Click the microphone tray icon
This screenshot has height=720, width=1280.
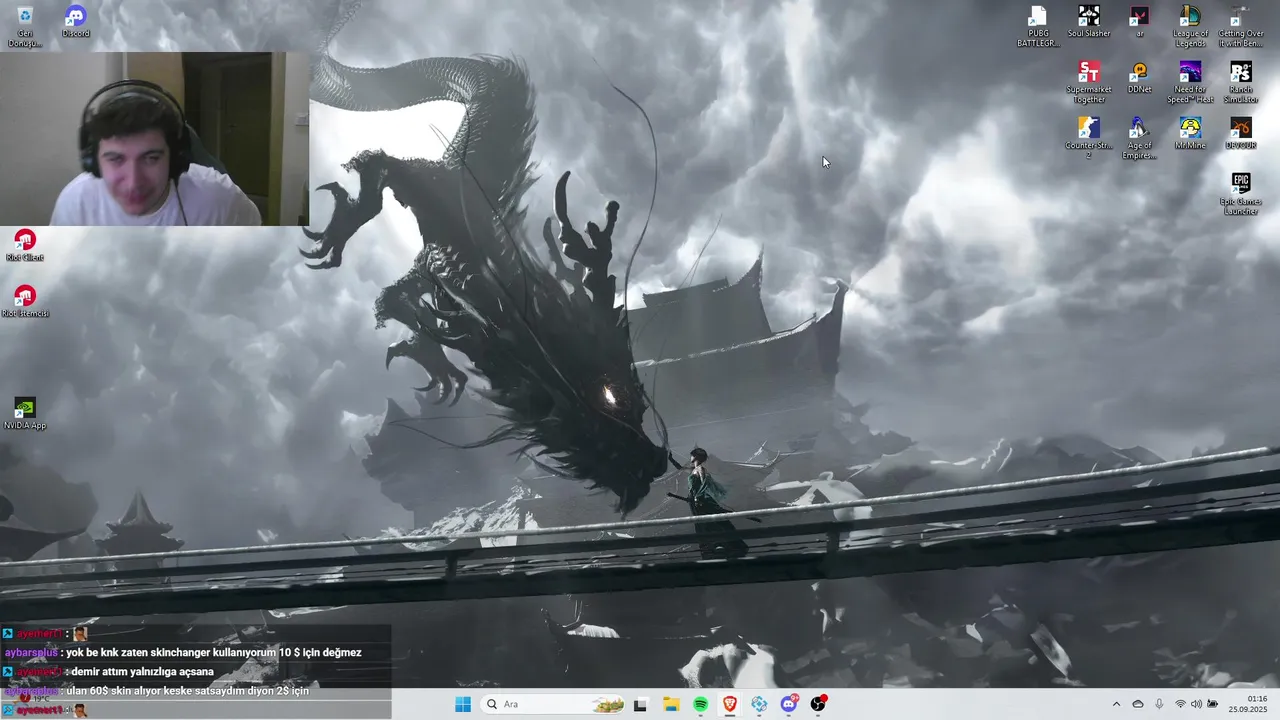tap(1159, 704)
